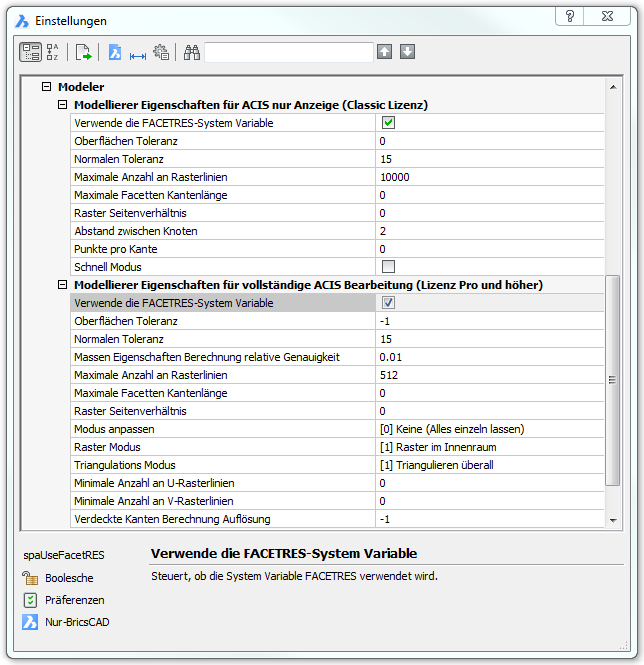This screenshot has height=665, width=644.
Task: Uncheck FACETRES checkbox under Classic Lizenz
Action: [388, 123]
